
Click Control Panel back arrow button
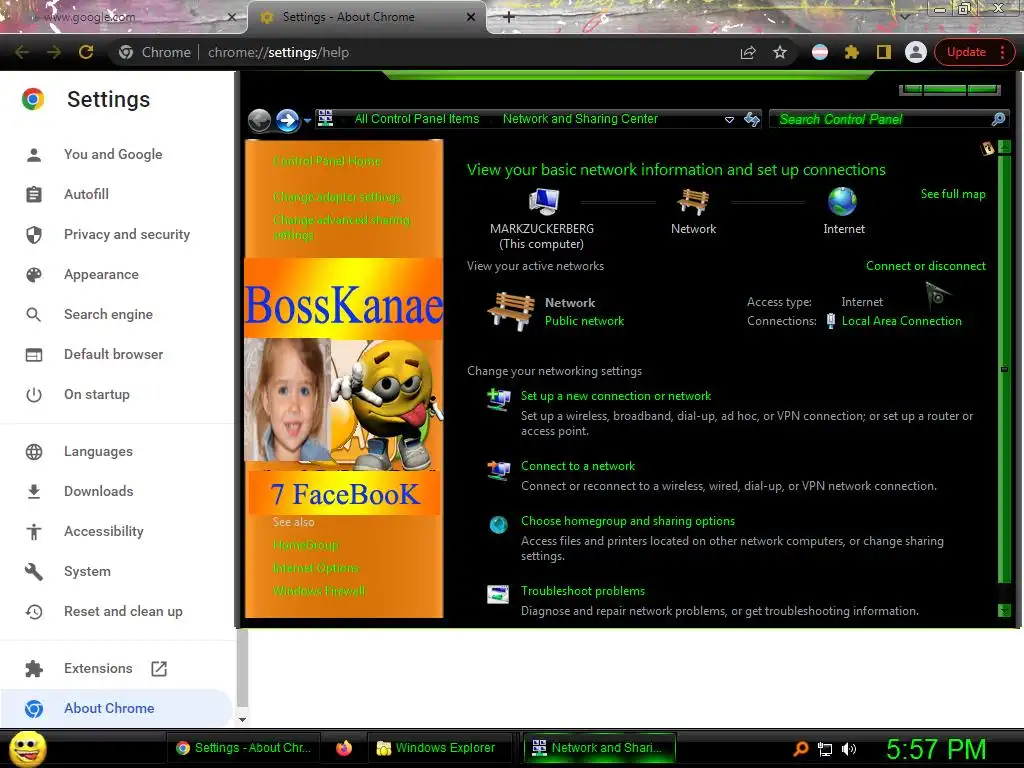[x=260, y=120]
